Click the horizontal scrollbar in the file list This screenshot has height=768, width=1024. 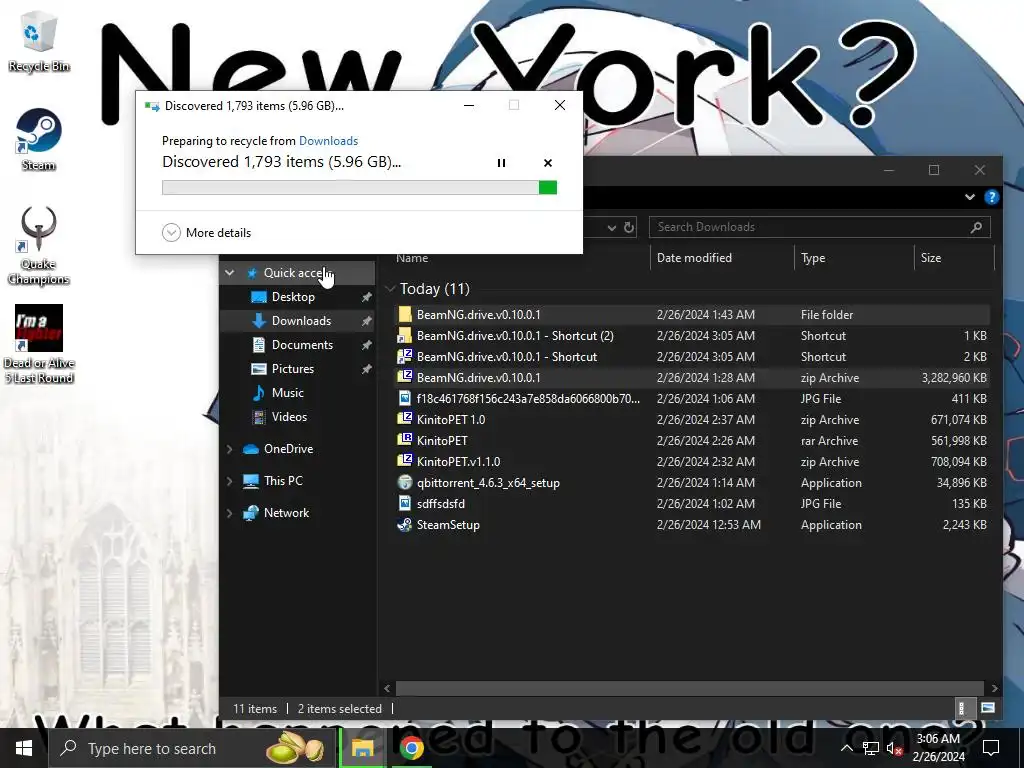(x=690, y=688)
